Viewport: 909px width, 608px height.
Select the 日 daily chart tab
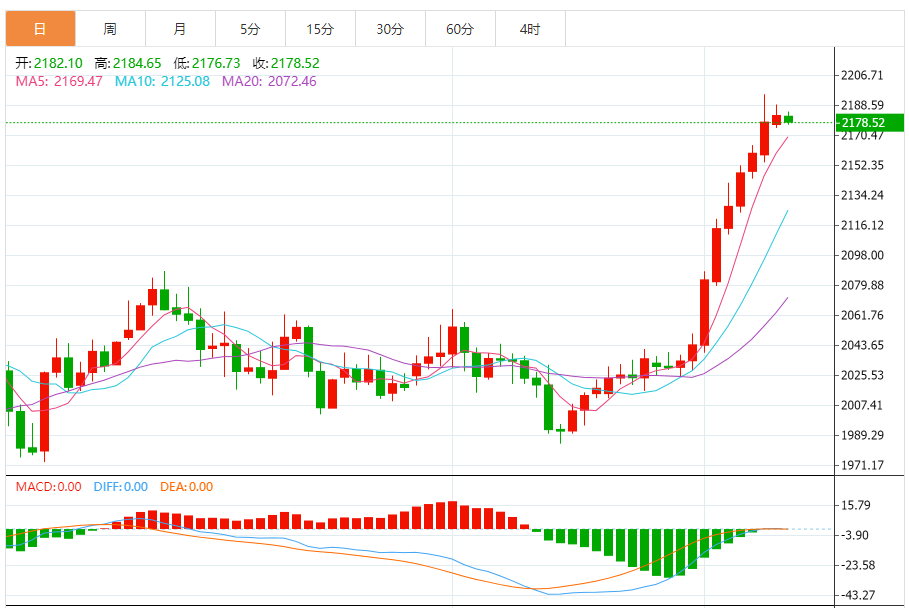41,28
